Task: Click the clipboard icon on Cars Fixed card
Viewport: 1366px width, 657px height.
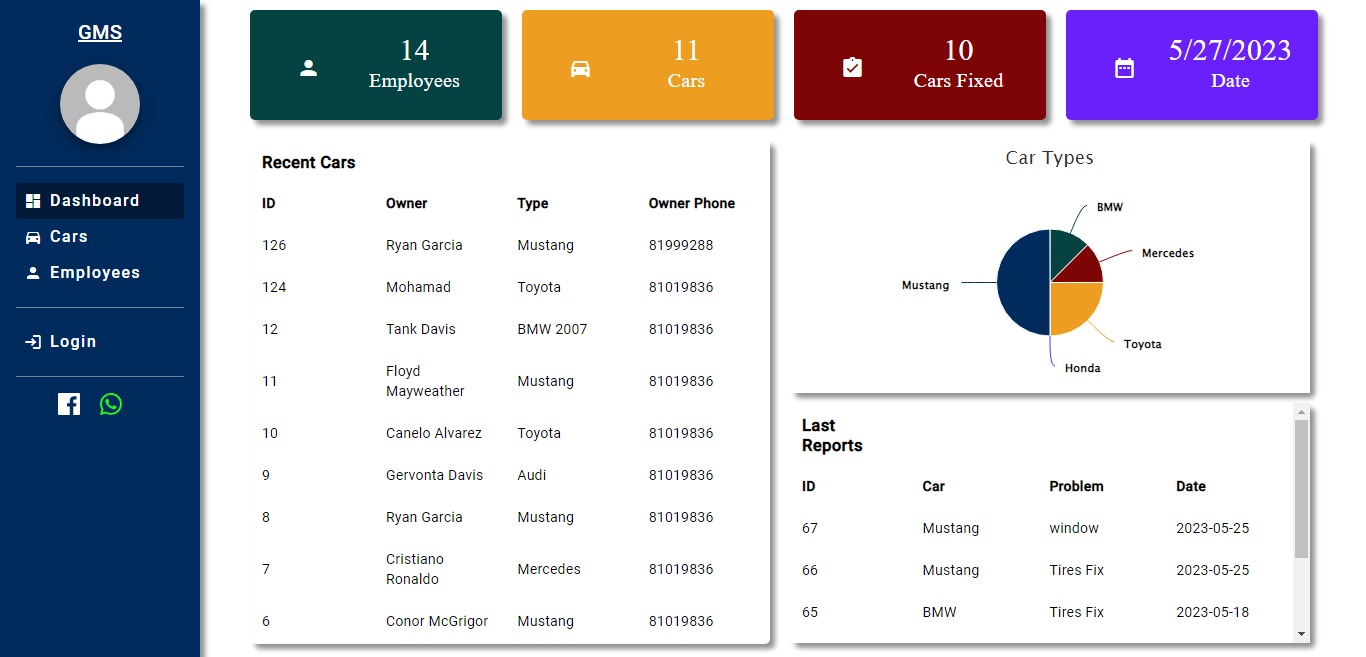Action: point(853,68)
